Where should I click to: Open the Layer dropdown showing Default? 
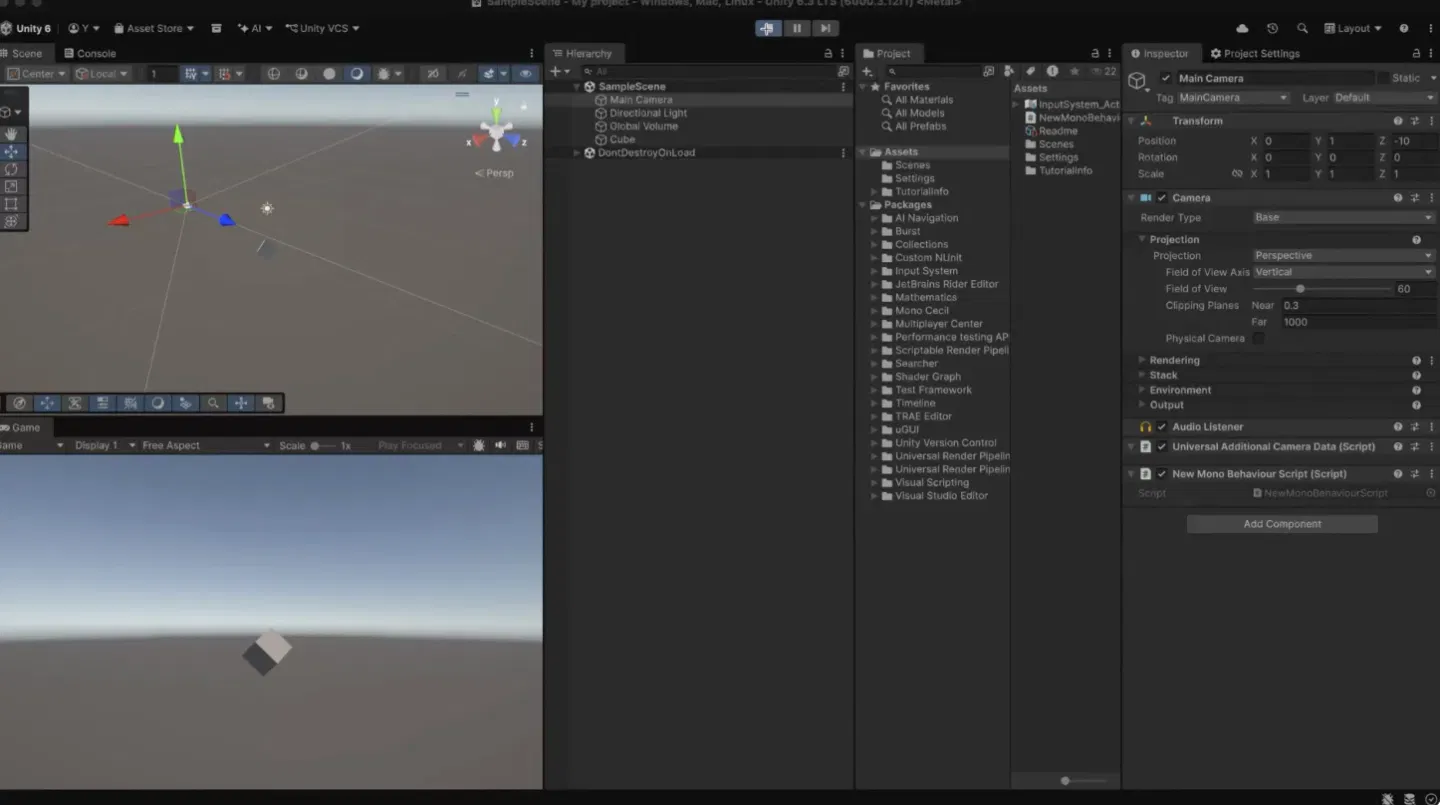click(x=1383, y=98)
